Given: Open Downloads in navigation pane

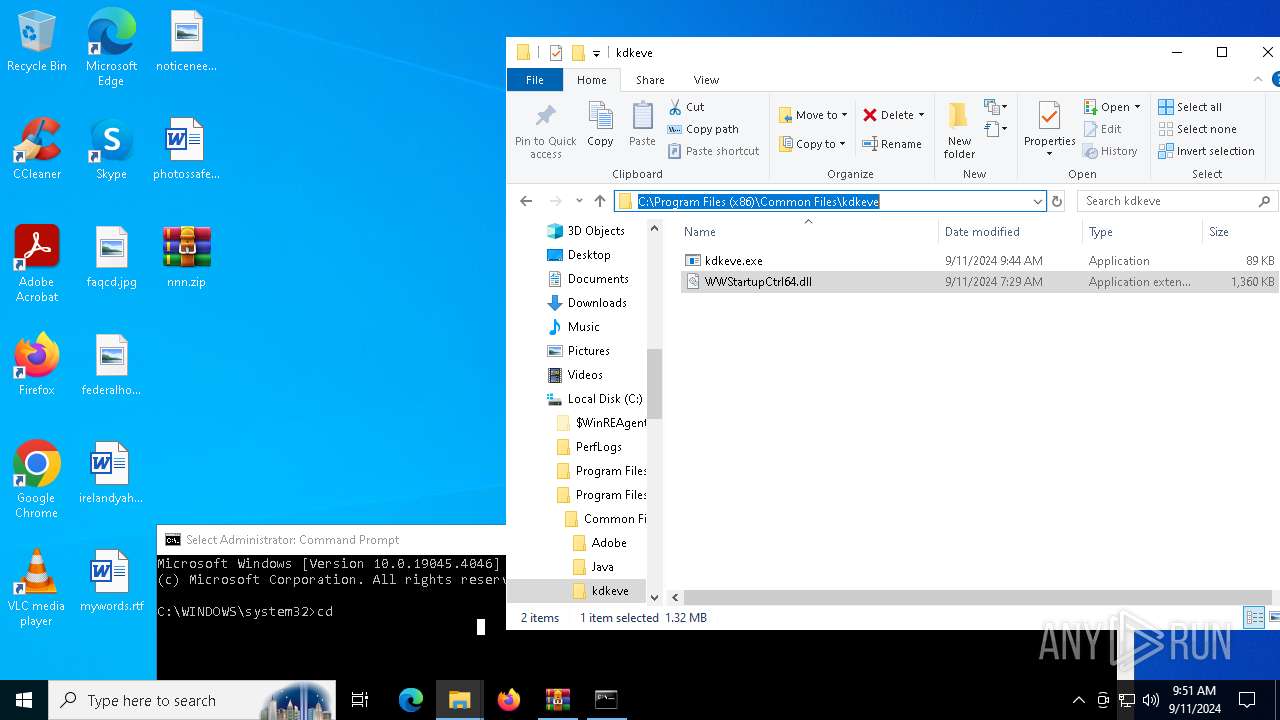Looking at the screenshot, I should click(x=597, y=303).
